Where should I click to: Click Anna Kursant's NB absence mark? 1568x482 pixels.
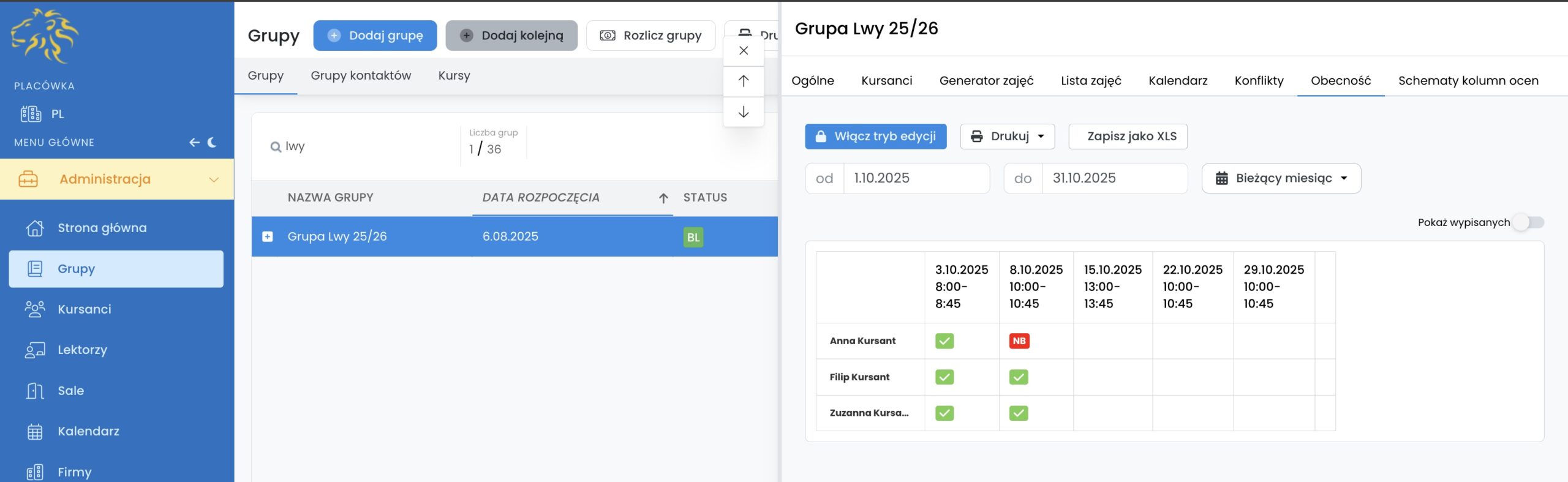[1019, 341]
